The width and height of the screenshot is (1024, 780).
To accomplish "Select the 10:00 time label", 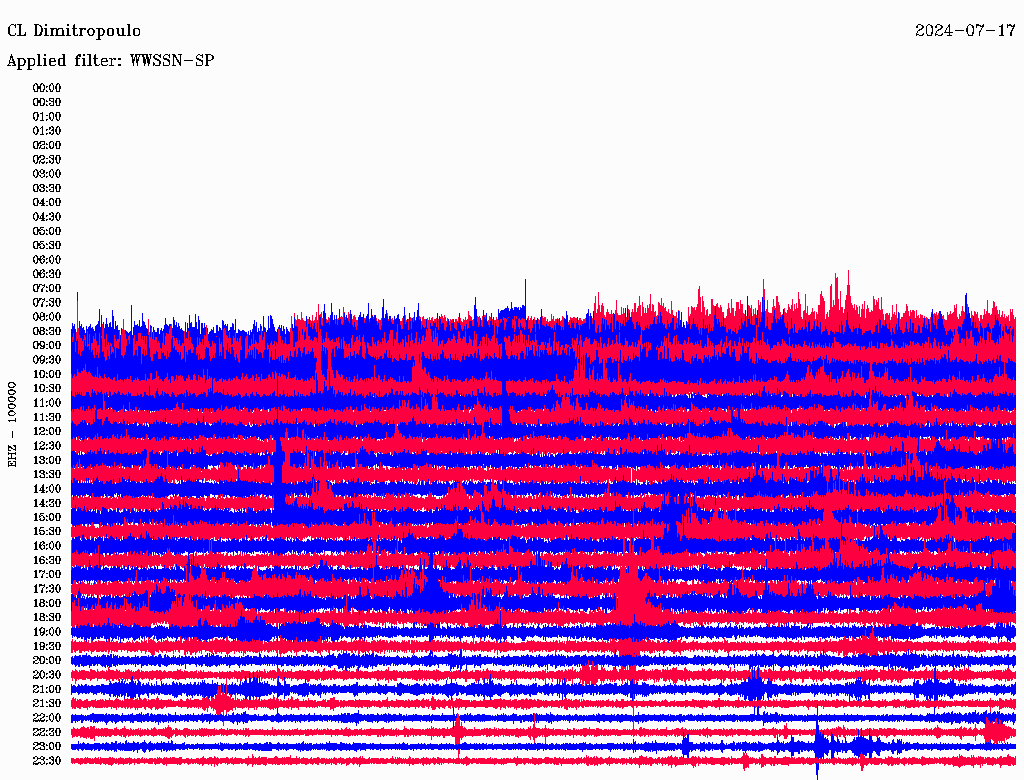I will (47, 374).
